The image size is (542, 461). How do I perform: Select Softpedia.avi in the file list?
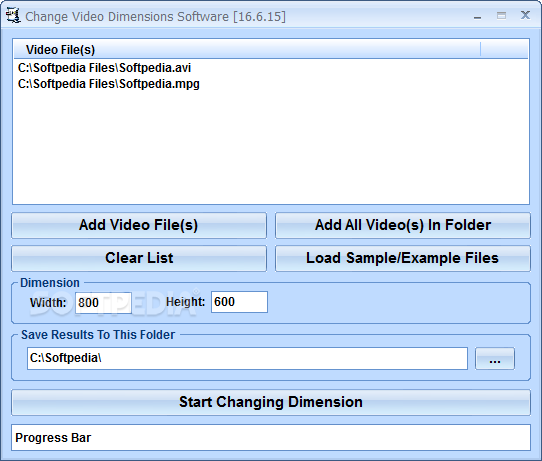pos(104,68)
